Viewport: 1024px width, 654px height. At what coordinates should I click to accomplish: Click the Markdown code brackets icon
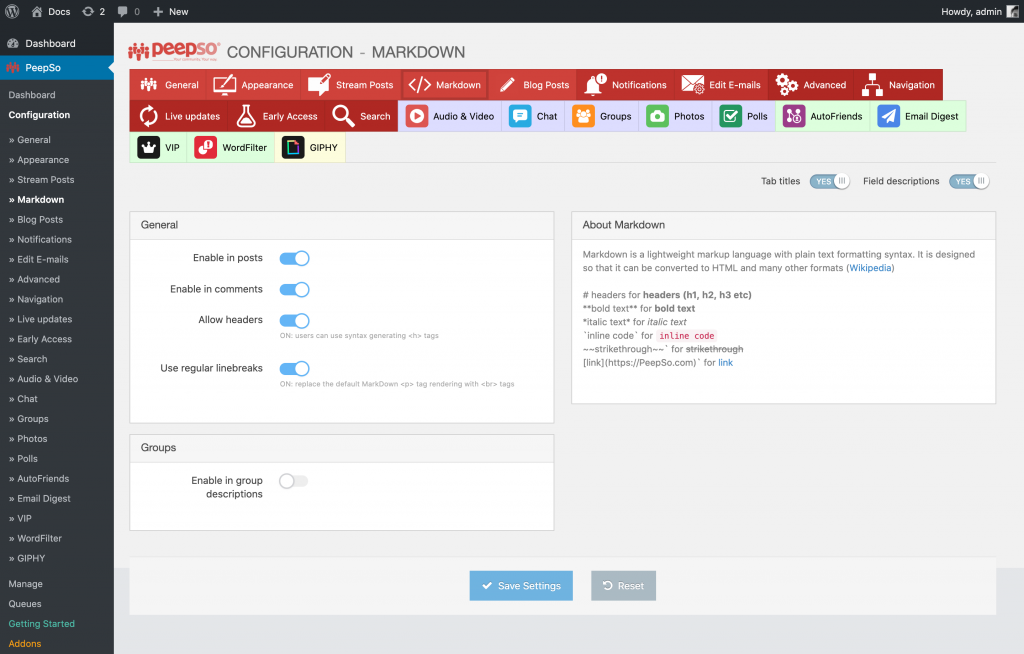point(419,84)
